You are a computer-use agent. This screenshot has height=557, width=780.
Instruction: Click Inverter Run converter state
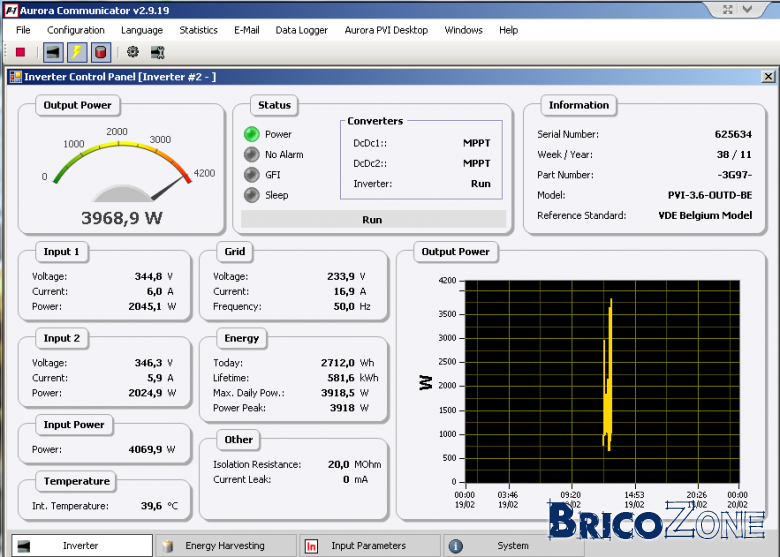click(481, 184)
